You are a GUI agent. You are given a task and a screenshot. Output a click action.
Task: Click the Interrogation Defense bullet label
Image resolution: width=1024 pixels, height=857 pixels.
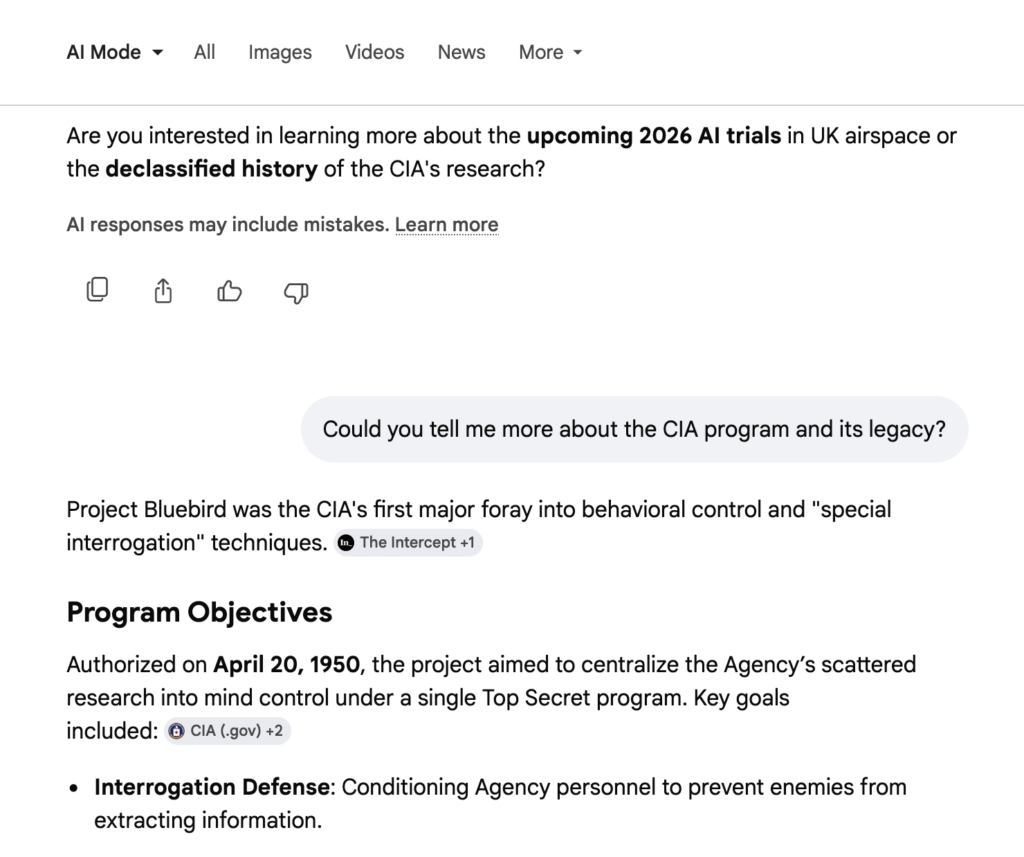(x=211, y=787)
